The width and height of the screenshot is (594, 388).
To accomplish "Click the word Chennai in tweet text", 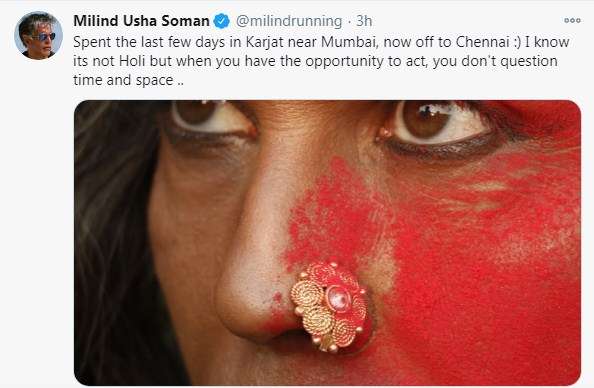I will [482, 42].
